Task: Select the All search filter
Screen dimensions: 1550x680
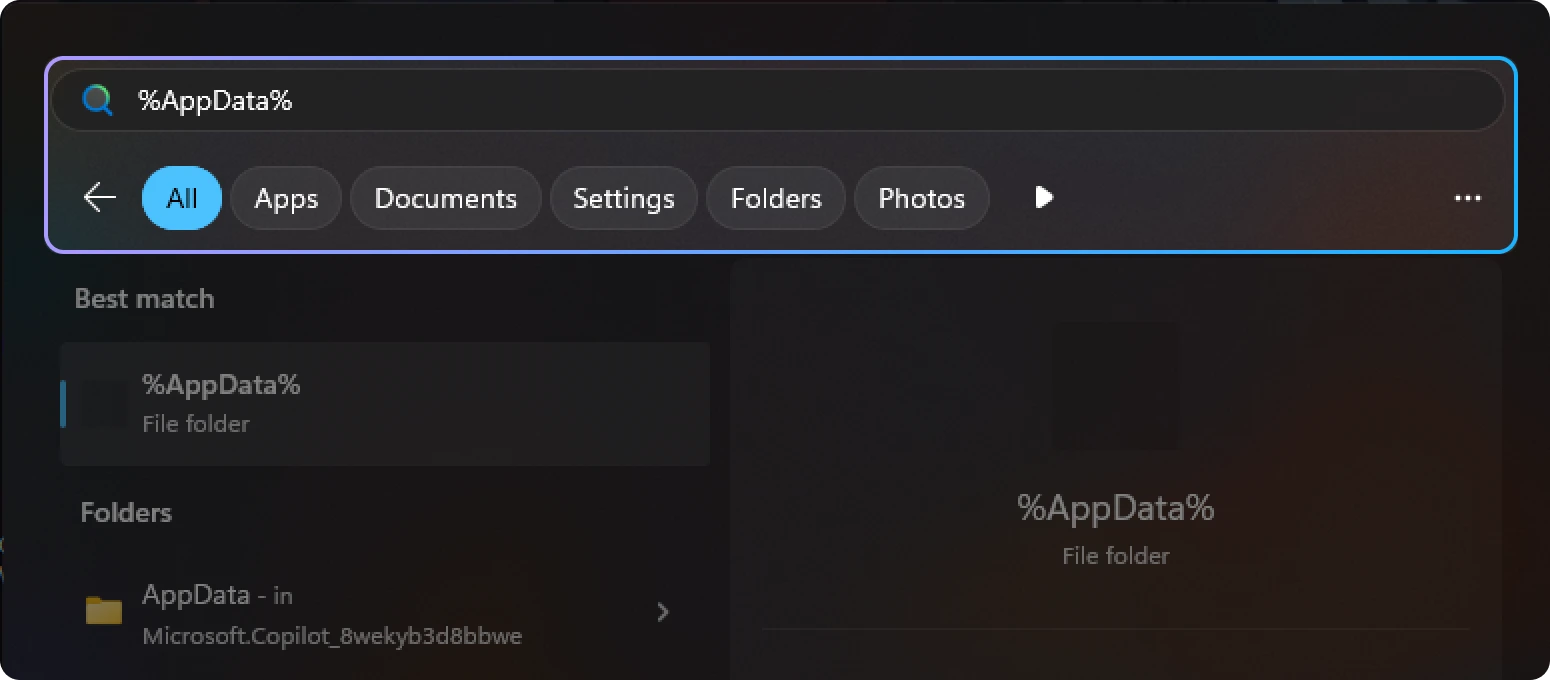Action: [x=181, y=198]
